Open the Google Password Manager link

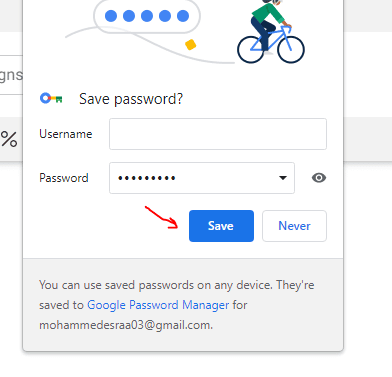pyautogui.click(x=158, y=305)
